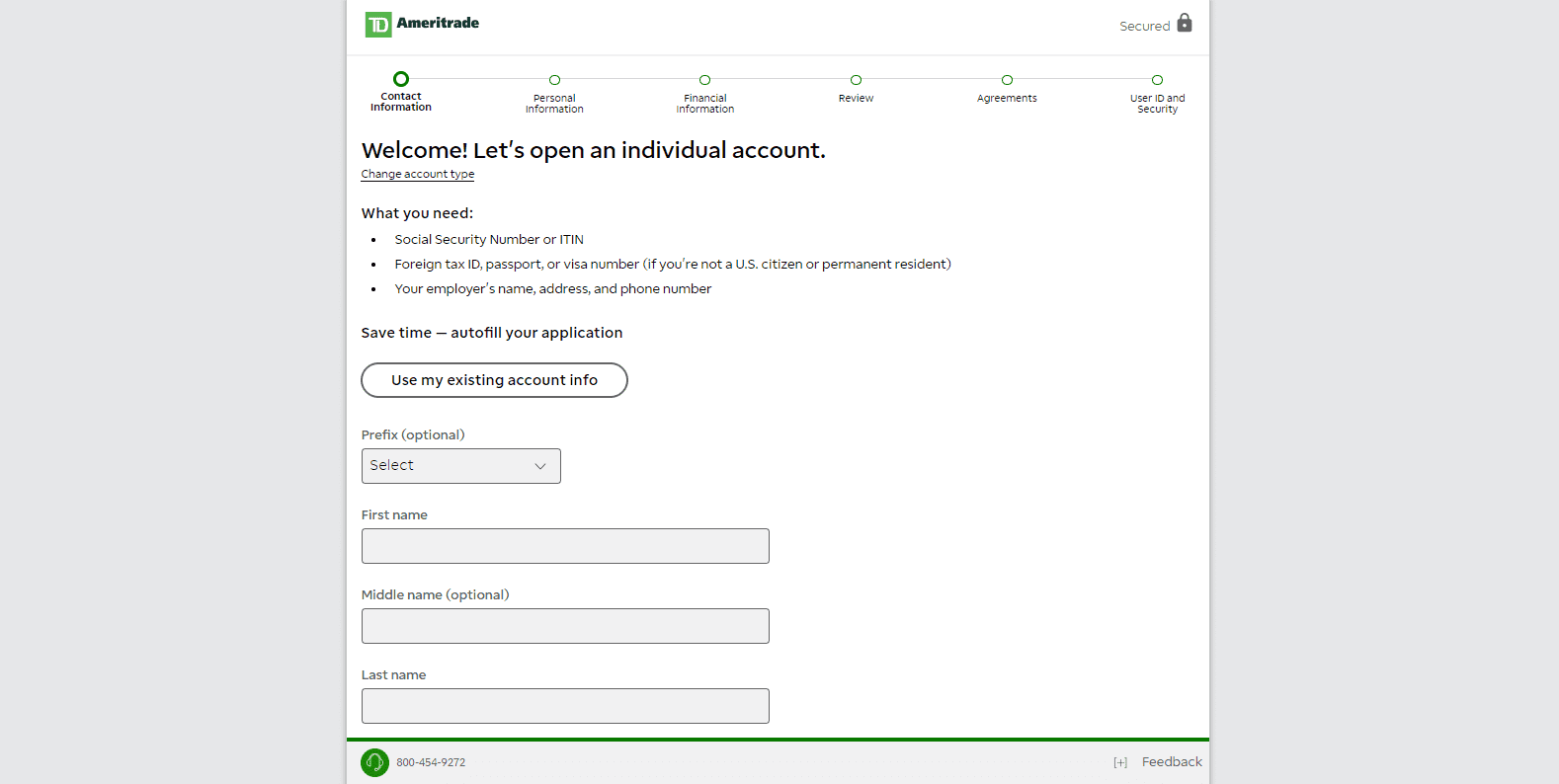This screenshot has height=784, width=1559.
Task: Click the Change account type link
Action: coord(418,174)
